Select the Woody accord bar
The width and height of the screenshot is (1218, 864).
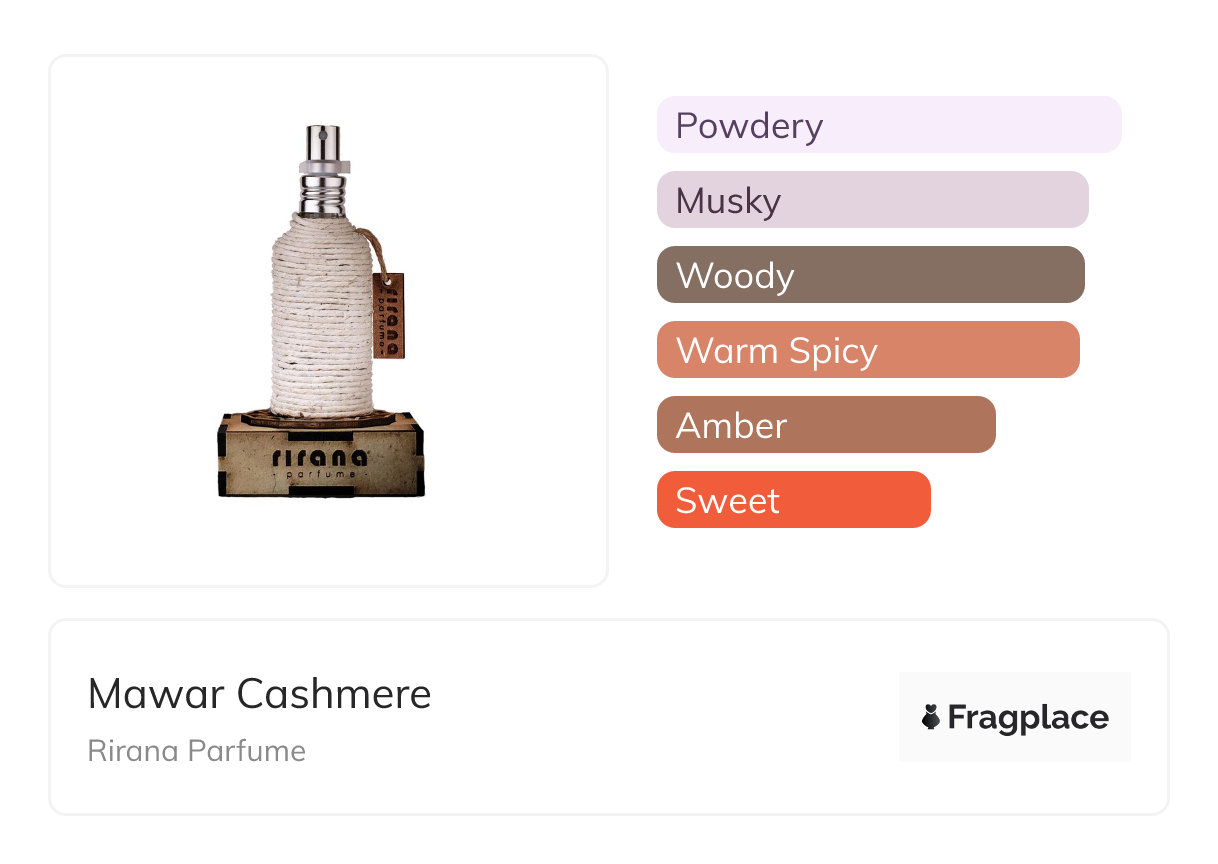tap(870, 275)
